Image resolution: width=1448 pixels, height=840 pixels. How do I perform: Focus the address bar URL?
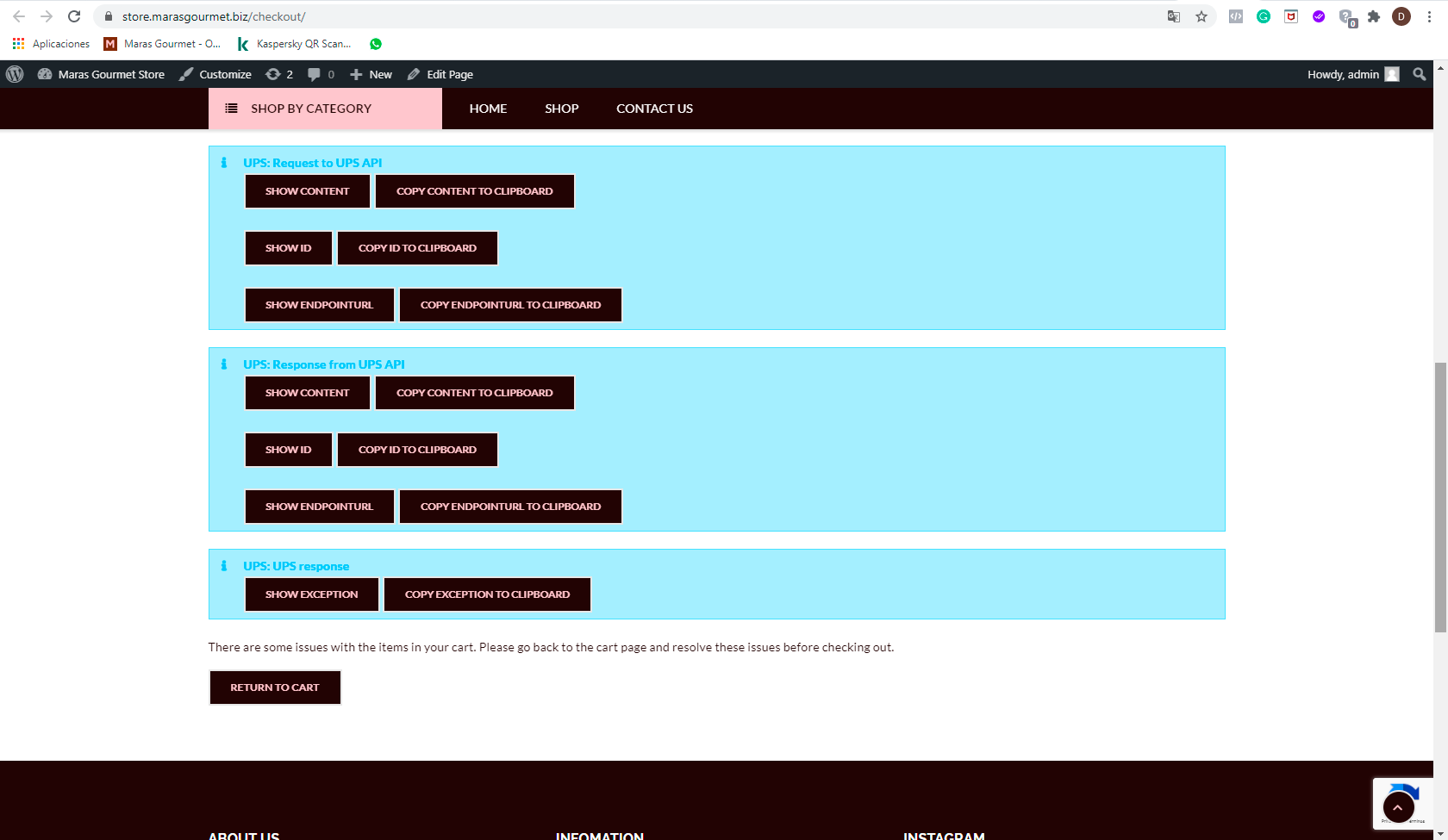pos(214,16)
